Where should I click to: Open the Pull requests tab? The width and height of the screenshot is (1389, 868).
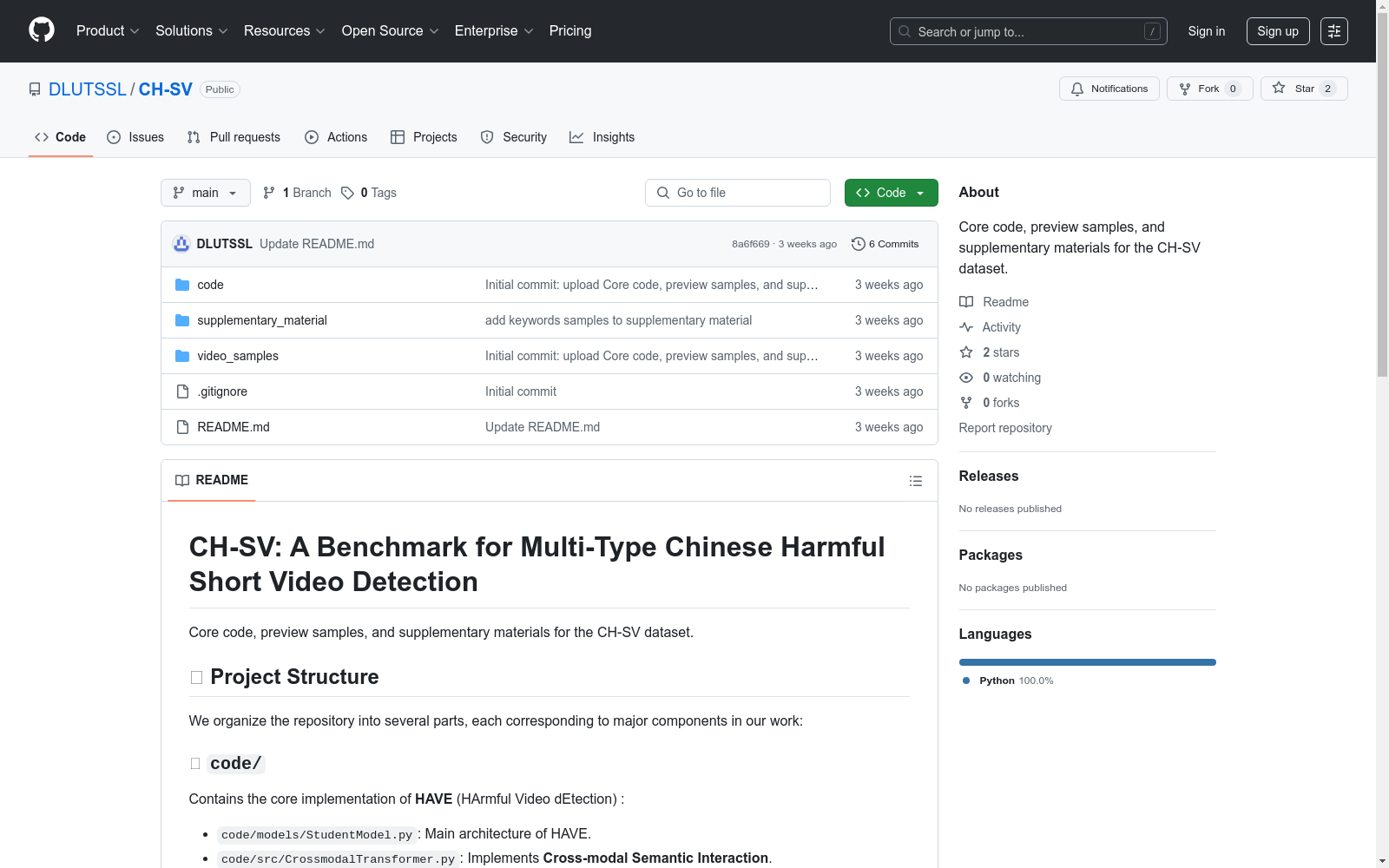234,137
